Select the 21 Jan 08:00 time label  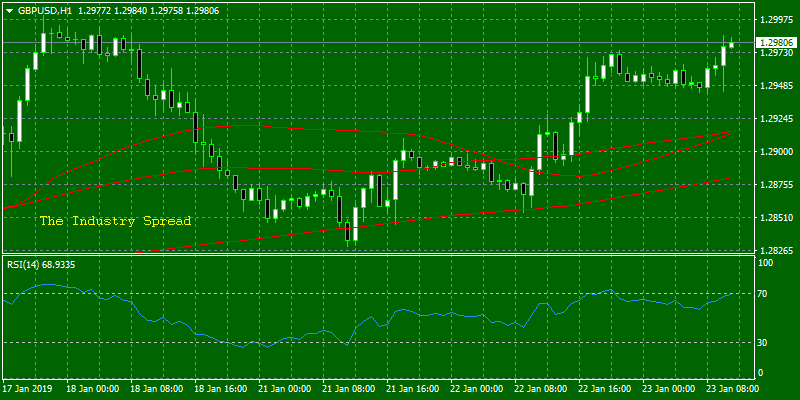tap(349, 389)
